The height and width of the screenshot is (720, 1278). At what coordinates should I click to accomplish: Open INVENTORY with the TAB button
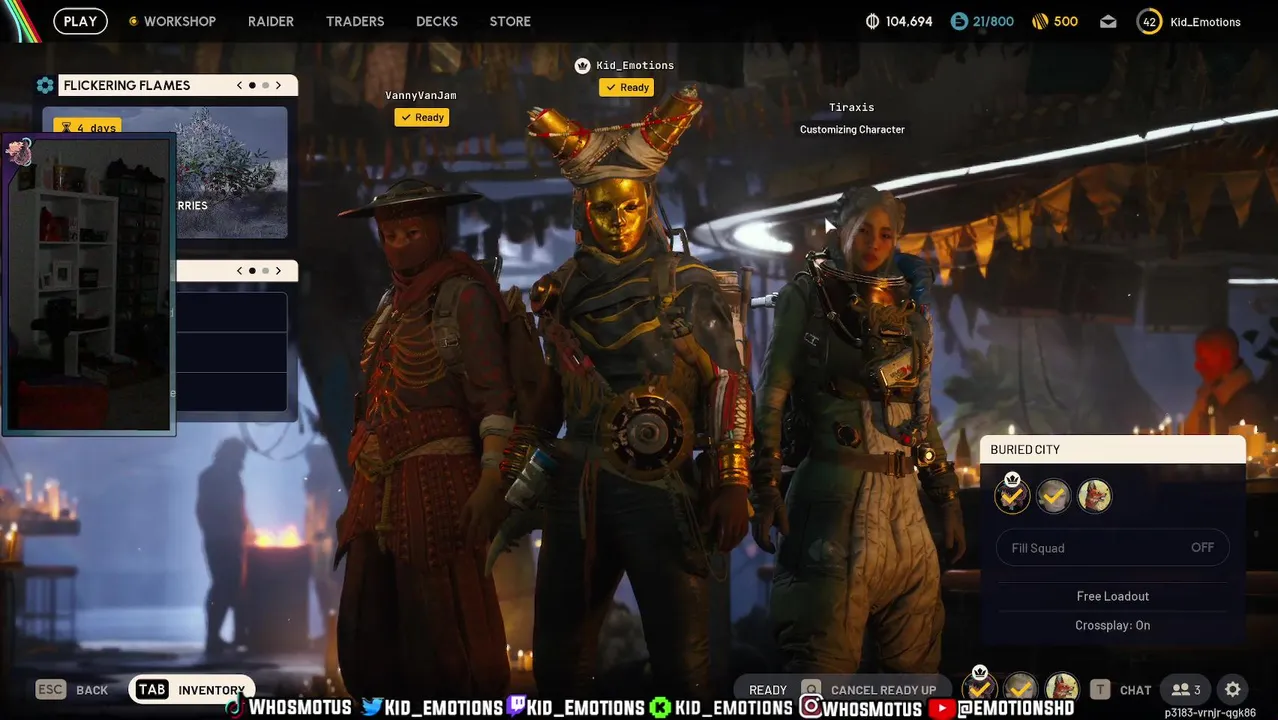click(x=191, y=690)
